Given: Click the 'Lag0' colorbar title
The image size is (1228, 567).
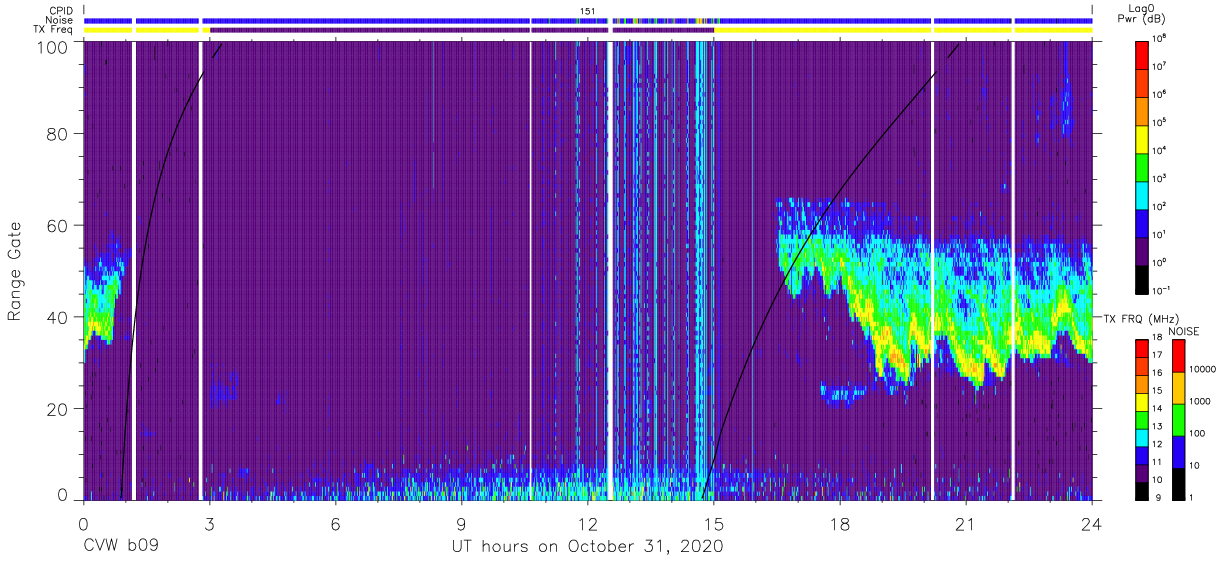Looking at the screenshot, I should (x=1141, y=7).
